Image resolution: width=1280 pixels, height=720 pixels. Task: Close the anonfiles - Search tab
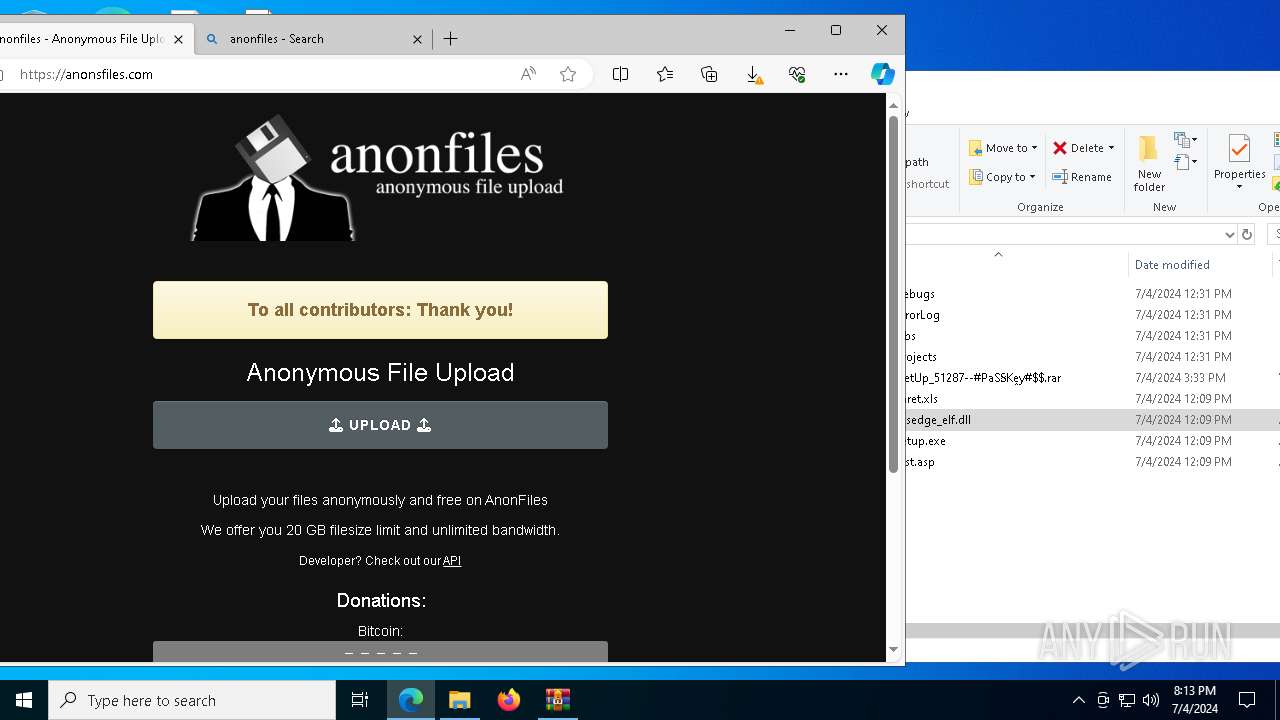pyautogui.click(x=417, y=39)
